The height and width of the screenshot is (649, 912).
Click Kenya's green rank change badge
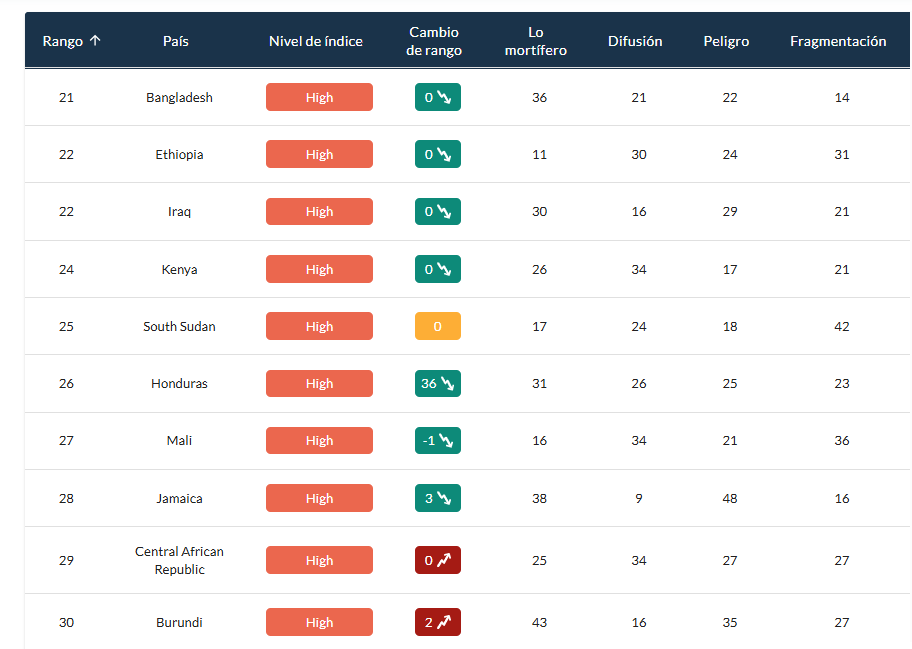click(438, 270)
